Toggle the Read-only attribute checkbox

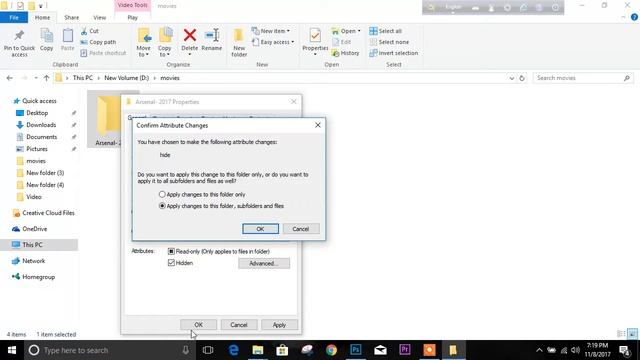coord(171,251)
